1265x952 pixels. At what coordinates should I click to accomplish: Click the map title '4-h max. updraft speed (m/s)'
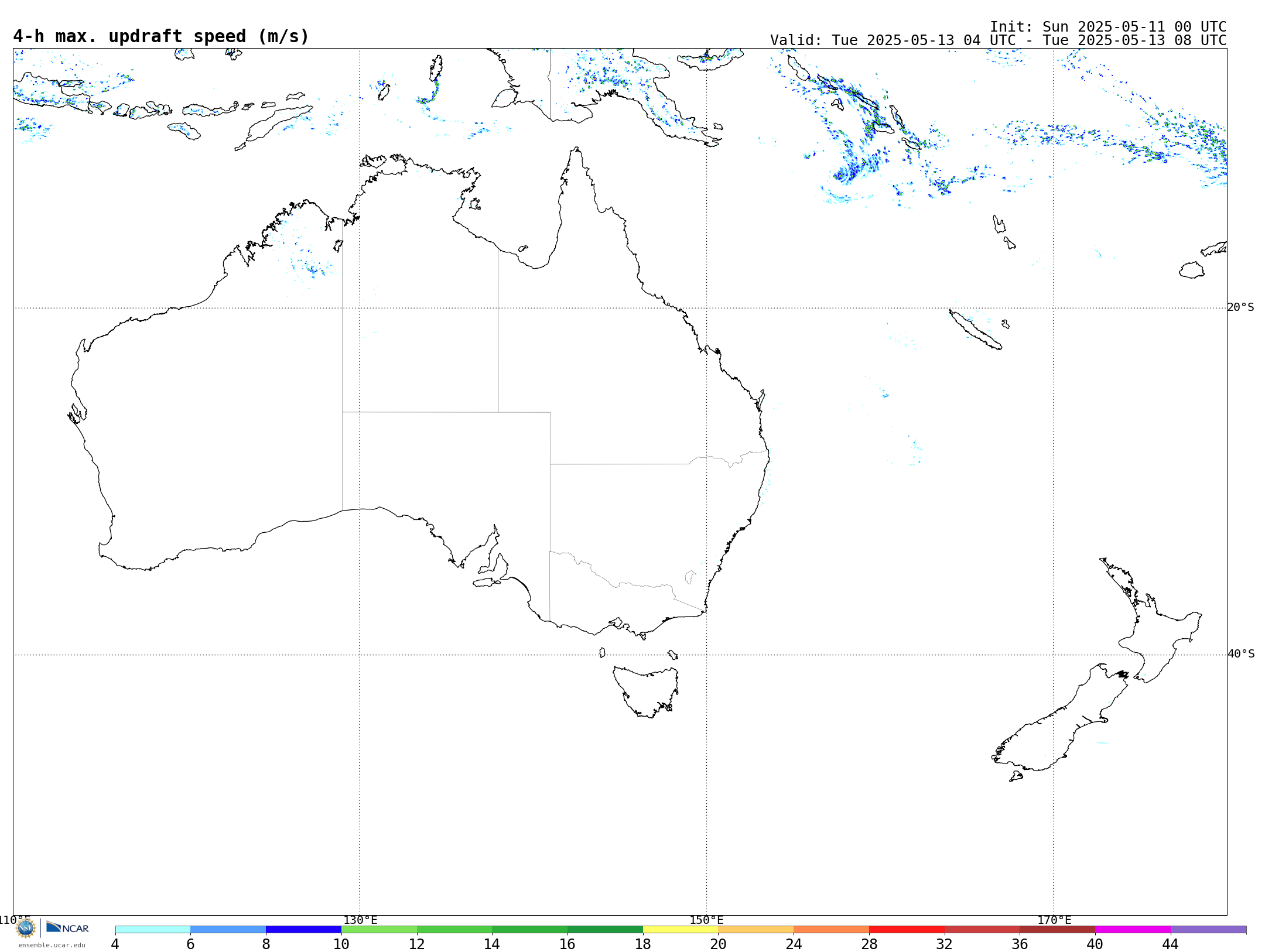pos(161,36)
